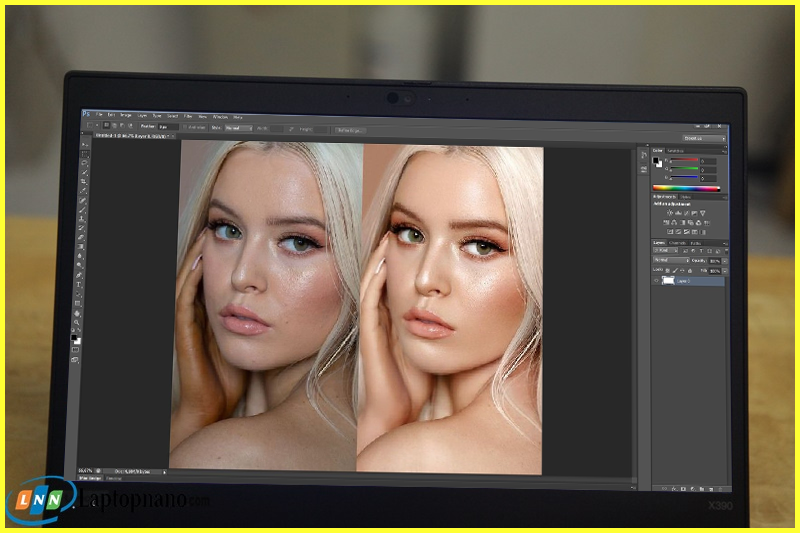The height and width of the screenshot is (533, 800).
Task: Click the Refine Edge button
Action: pos(349,130)
